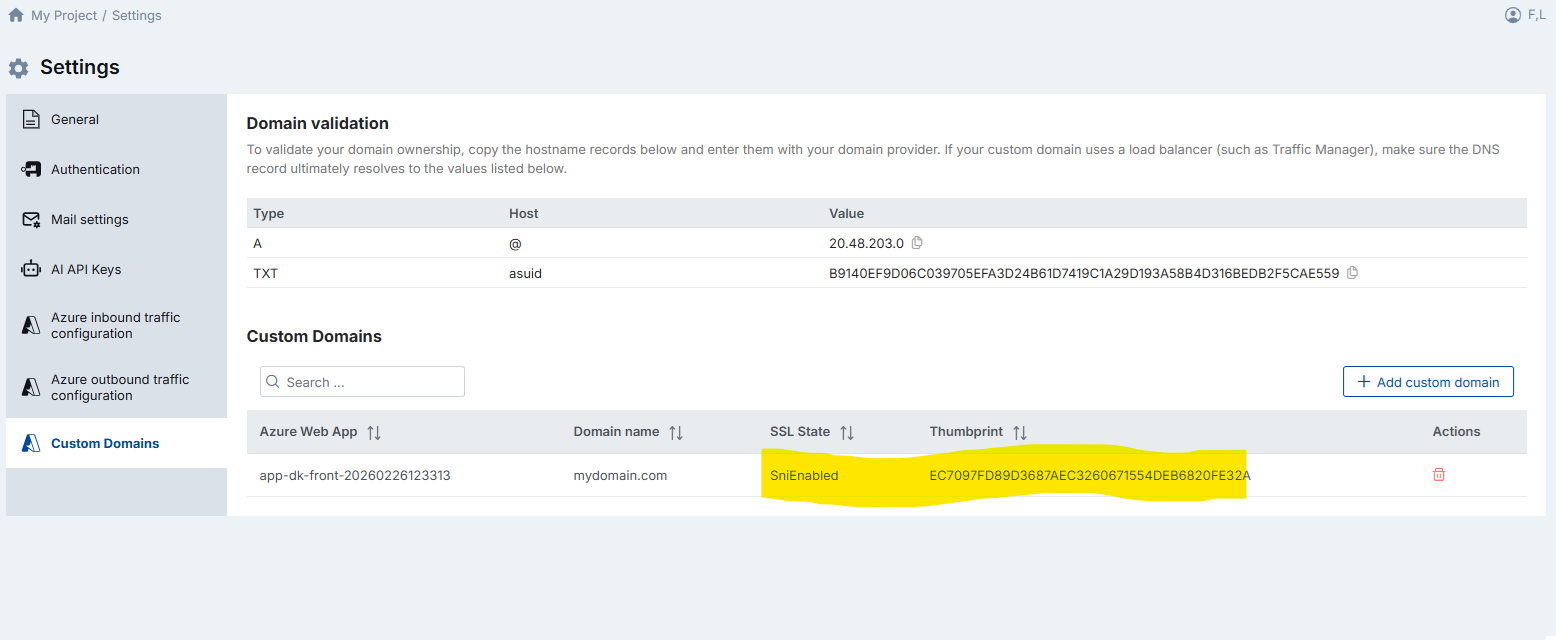
Task: Click the gear icon beside Settings heading
Action: [x=17, y=67]
